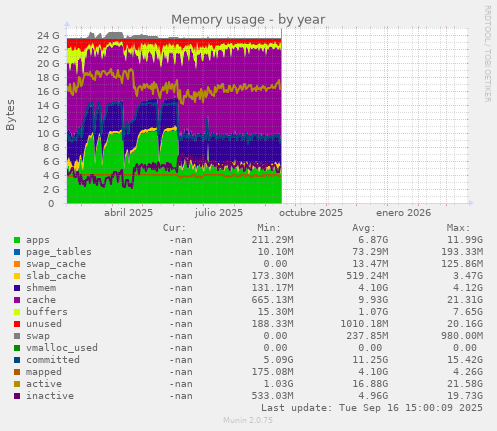
Task: Click the orange swap_cache legend swatch
Action: [17, 264]
